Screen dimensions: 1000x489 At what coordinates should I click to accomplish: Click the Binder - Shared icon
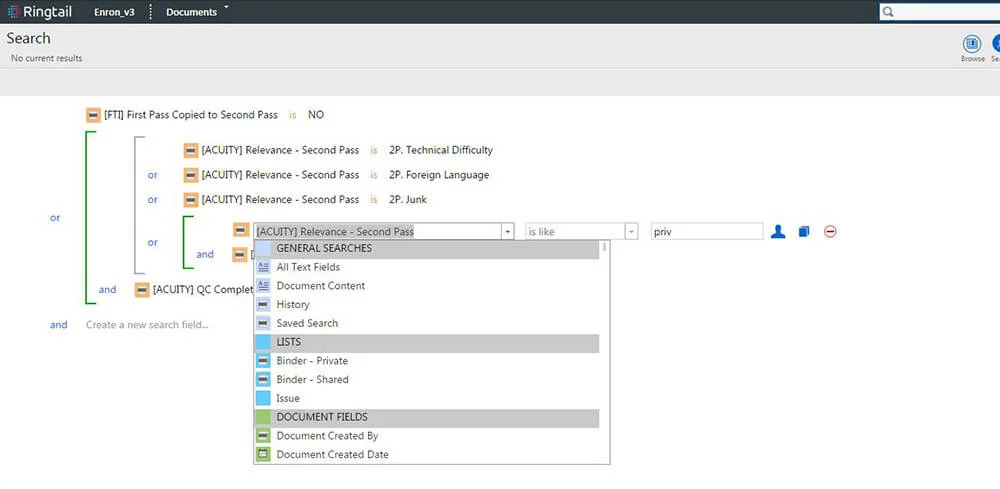pyautogui.click(x=263, y=379)
